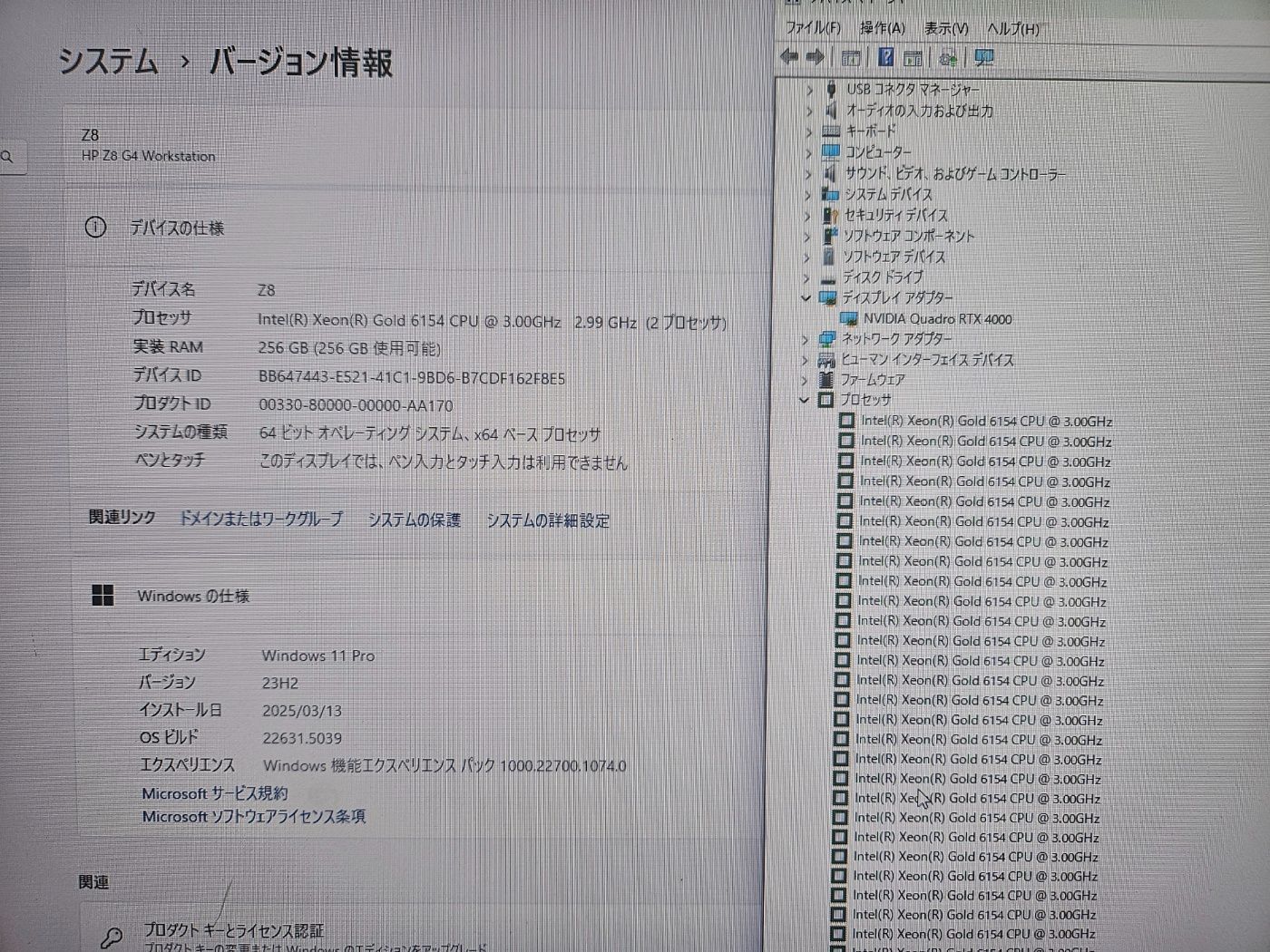The image size is (1270, 952).
Task: Select NVIDIA Quadro RTX 4000 device
Action: 937,319
